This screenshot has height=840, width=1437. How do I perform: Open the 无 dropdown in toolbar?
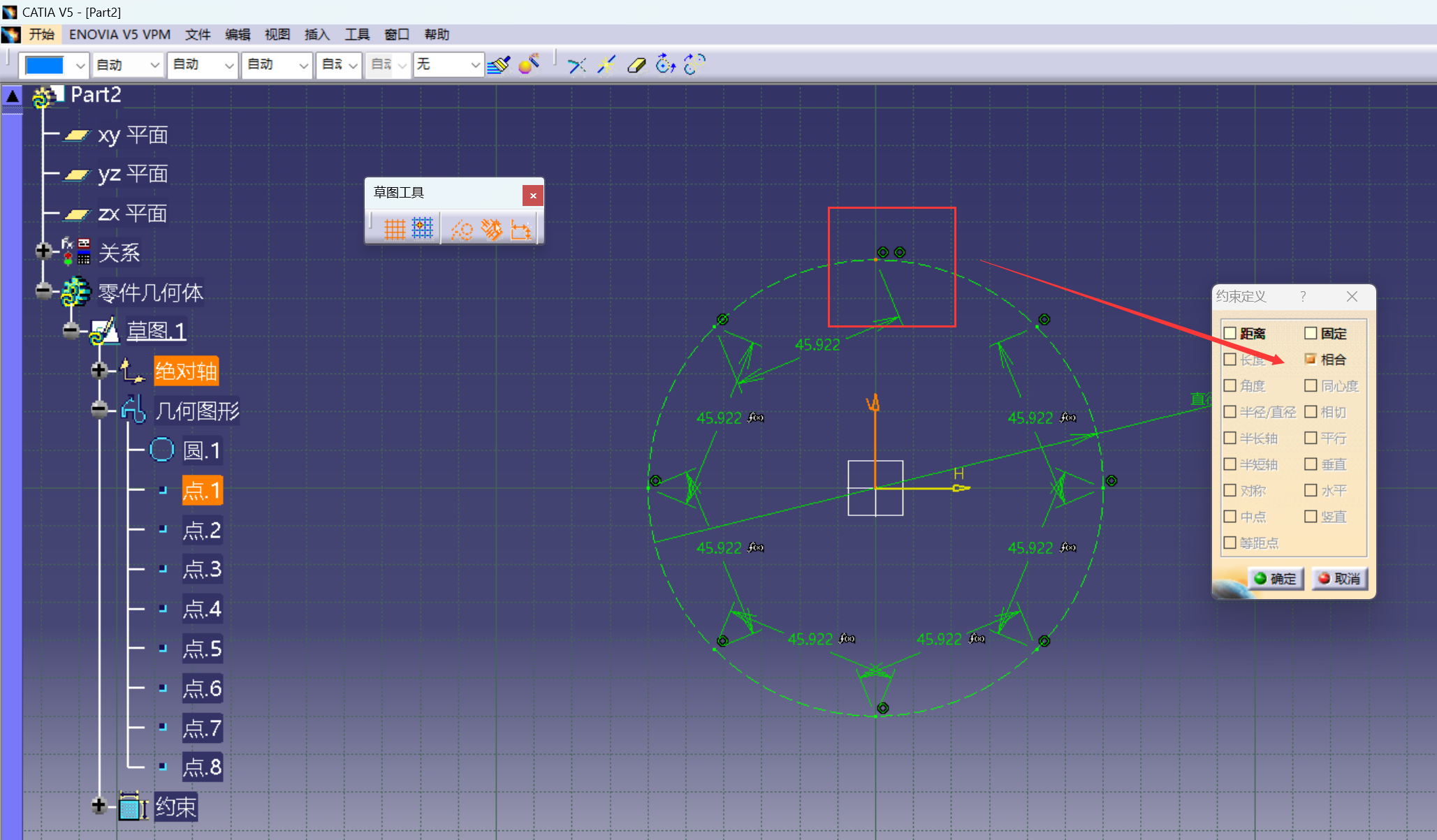point(475,65)
